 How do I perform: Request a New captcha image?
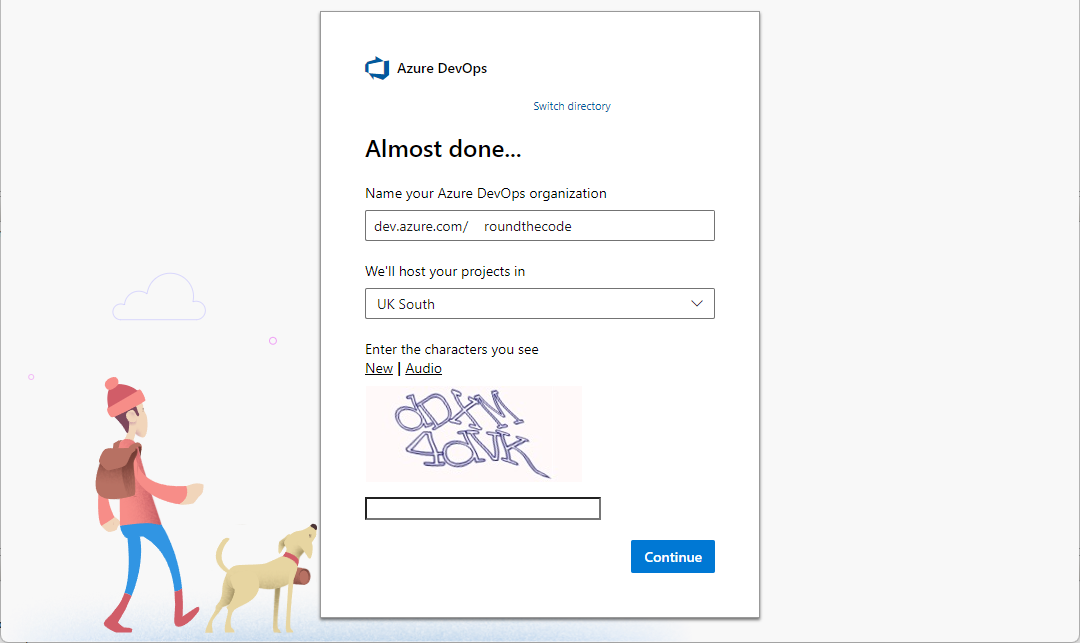coord(379,368)
